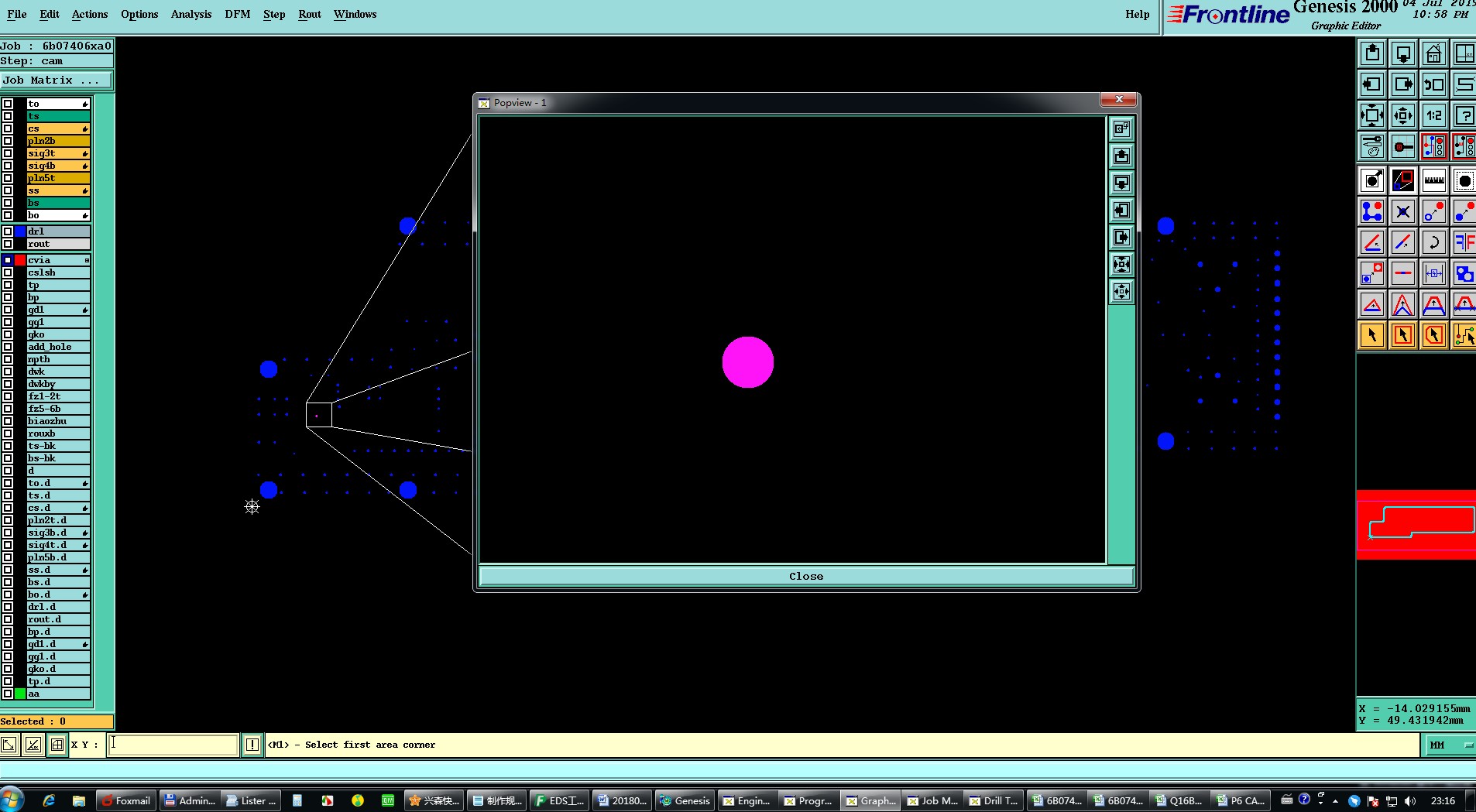
Task: Open the graphic parameters wrench icon
Action: click(x=1372, y=146)
